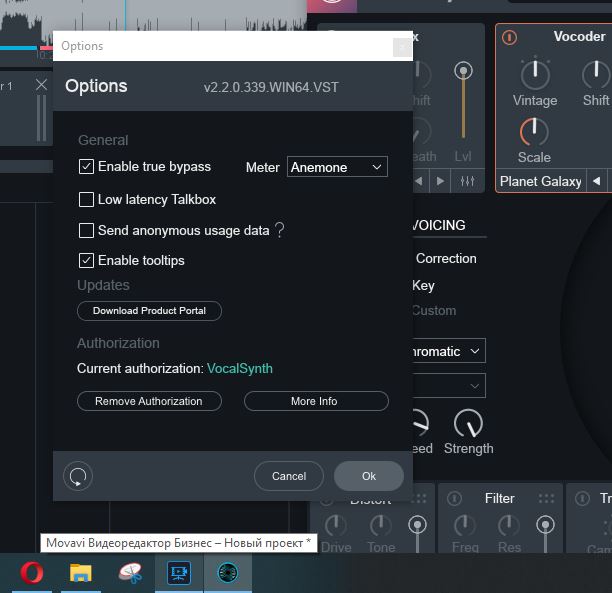The height and width of the screenshot is (593, 612).
Task: Open Opera browser from the taskbar
Action: (x=33, y=573)
